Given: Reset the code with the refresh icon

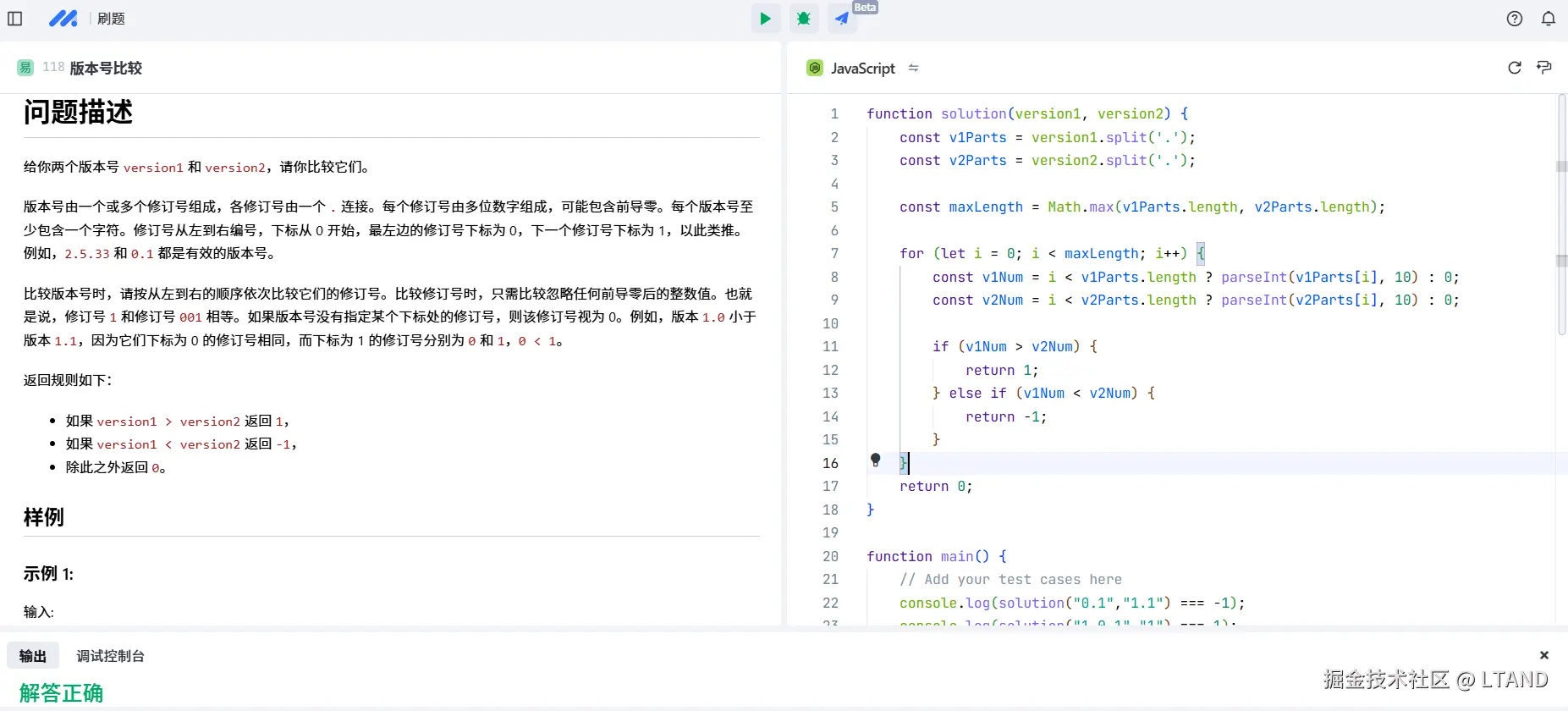Looking at the screenshot, I should [1515, 68].
